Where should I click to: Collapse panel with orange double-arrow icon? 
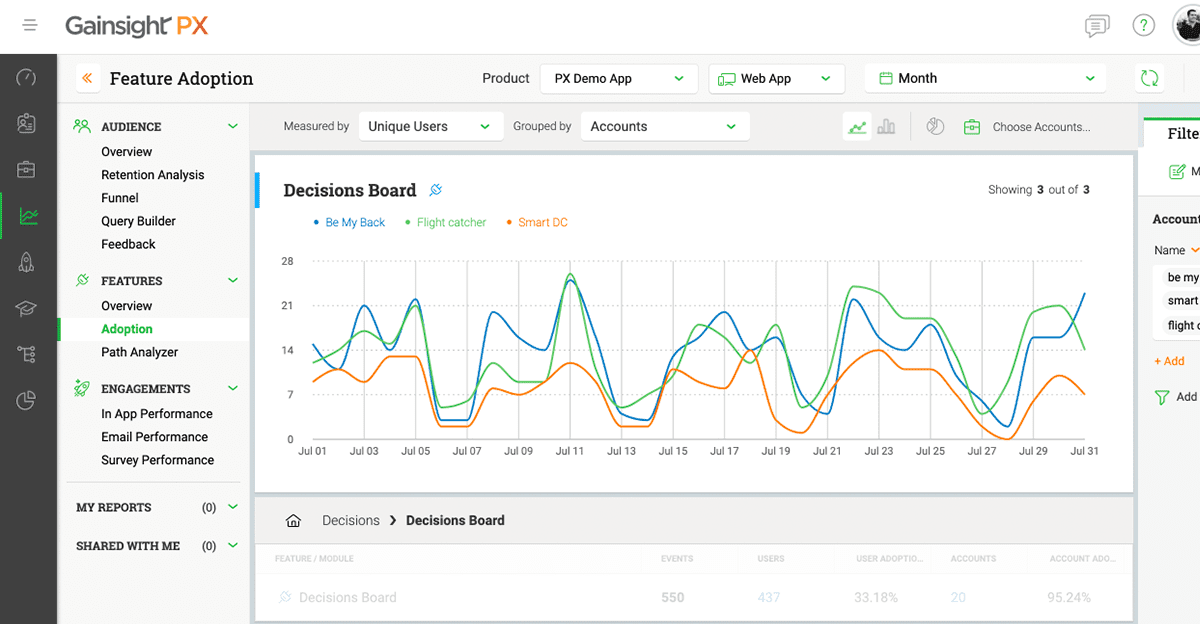coord(88,78)
